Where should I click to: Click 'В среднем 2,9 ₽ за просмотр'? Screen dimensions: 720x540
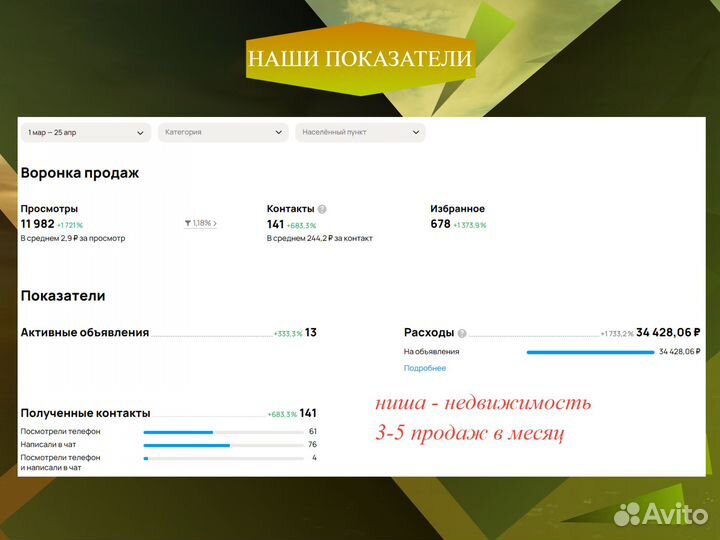tap(73, 238)
